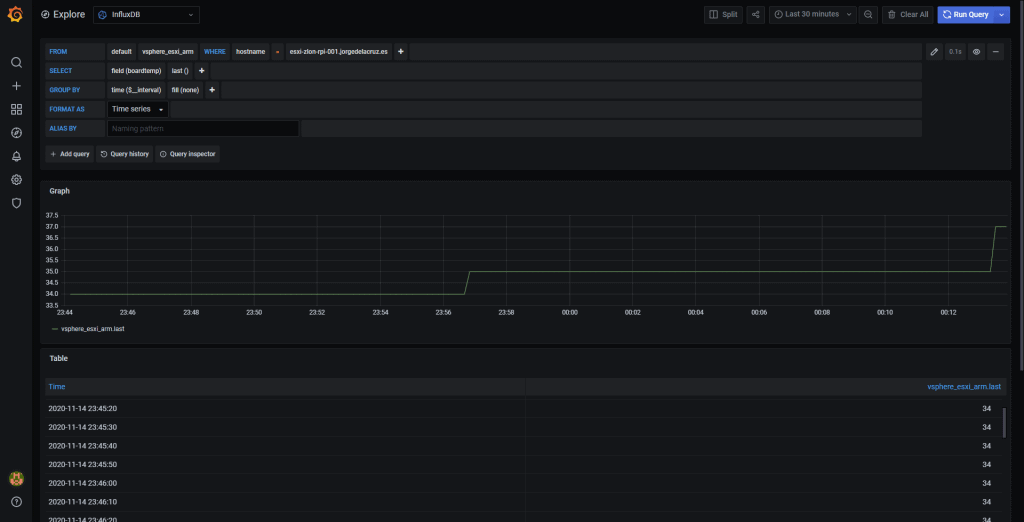
Task: Select the default retention policy segment
Action: pos(121,52)
